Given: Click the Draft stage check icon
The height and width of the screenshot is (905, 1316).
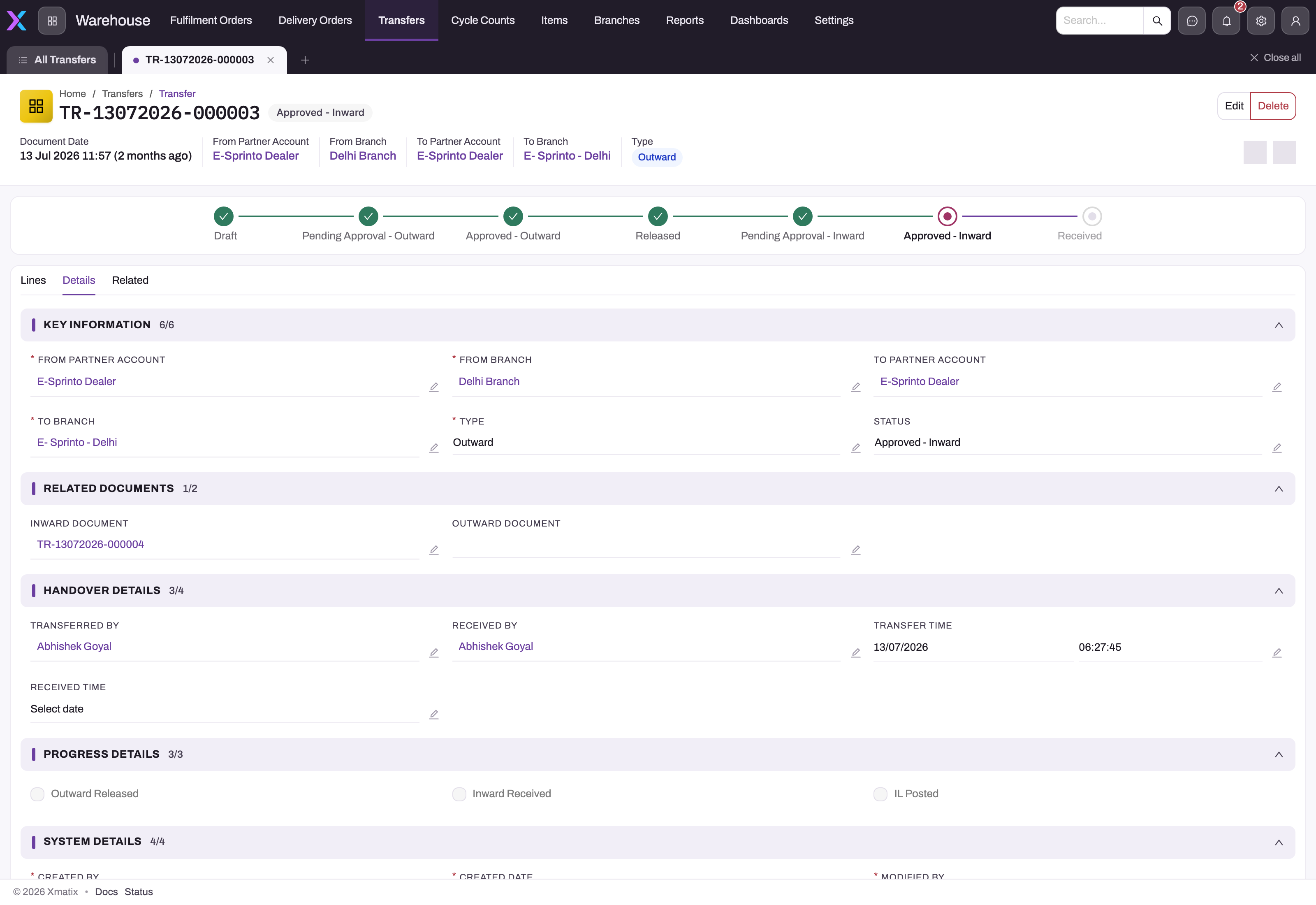Looking at the screenshot, I should [223, 216].
